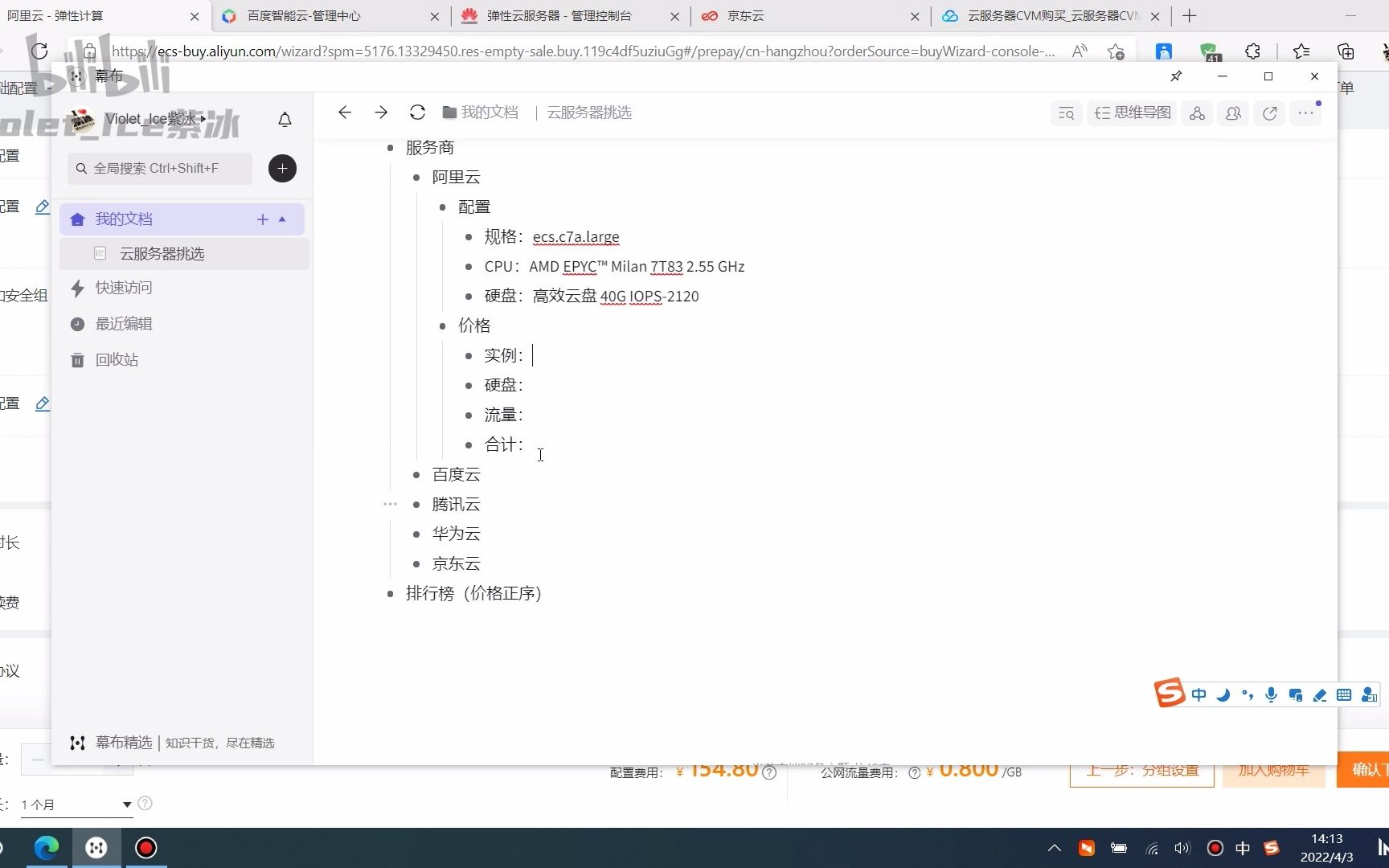1389x868 pixels.
Task: Open Edge favorites list icon
Action: [x=1302, y=51]
